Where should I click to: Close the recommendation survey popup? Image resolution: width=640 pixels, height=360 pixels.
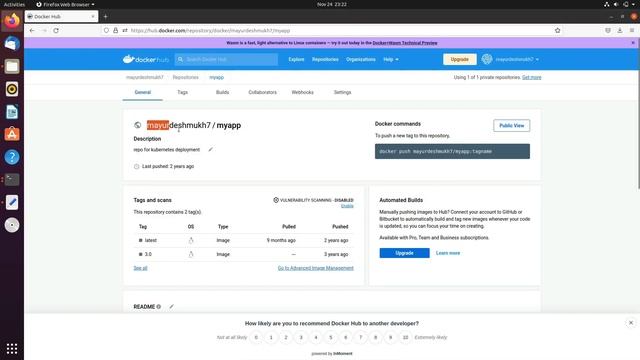[631, 323]
